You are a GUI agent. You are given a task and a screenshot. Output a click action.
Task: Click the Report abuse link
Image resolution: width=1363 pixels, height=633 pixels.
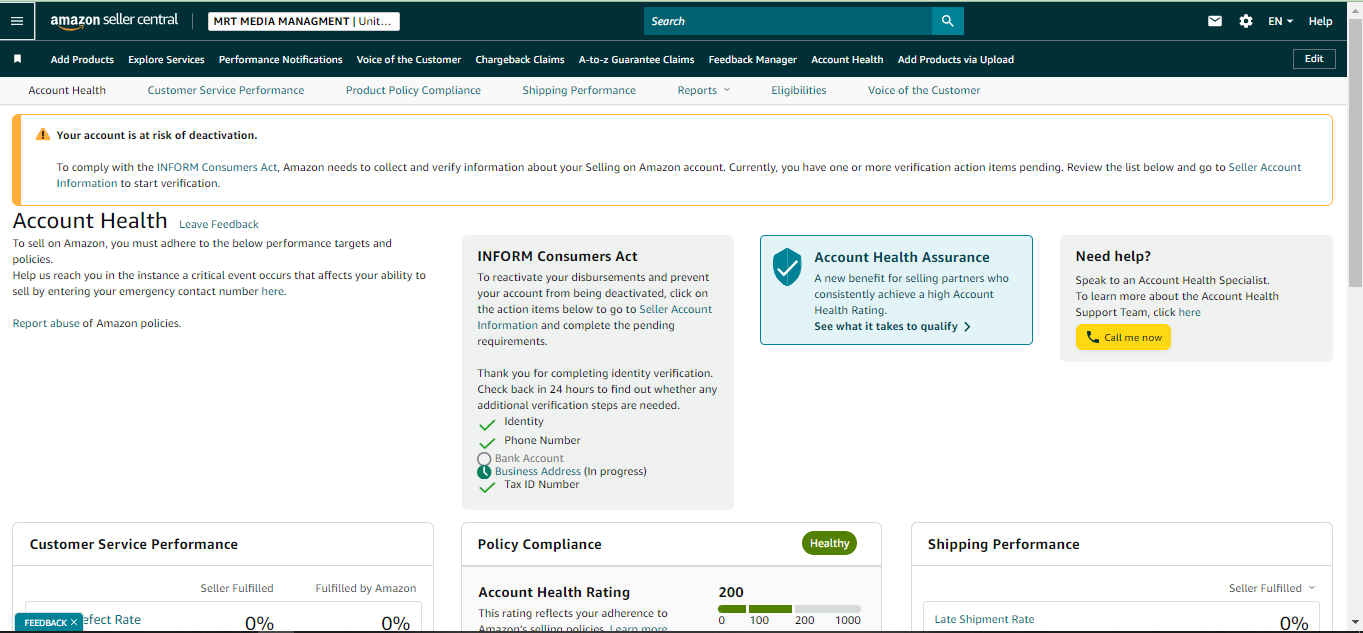click(x=46, y=323)
